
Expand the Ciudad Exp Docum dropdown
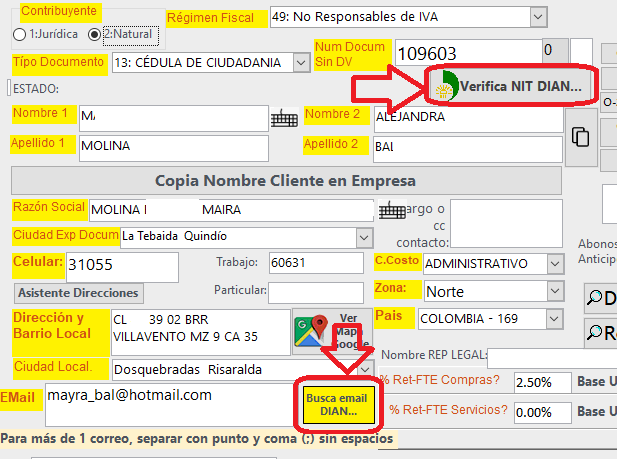(363, 237)
